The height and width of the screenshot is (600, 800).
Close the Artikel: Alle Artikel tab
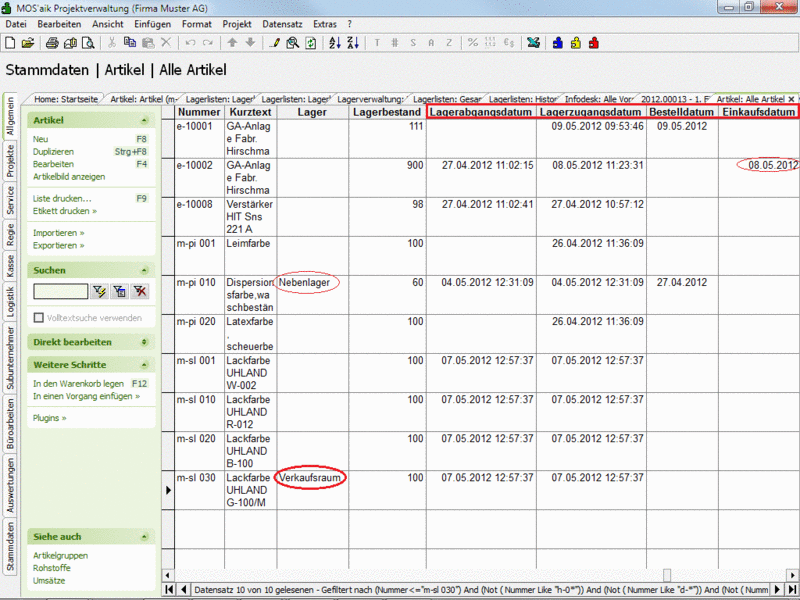click(791, 99)
